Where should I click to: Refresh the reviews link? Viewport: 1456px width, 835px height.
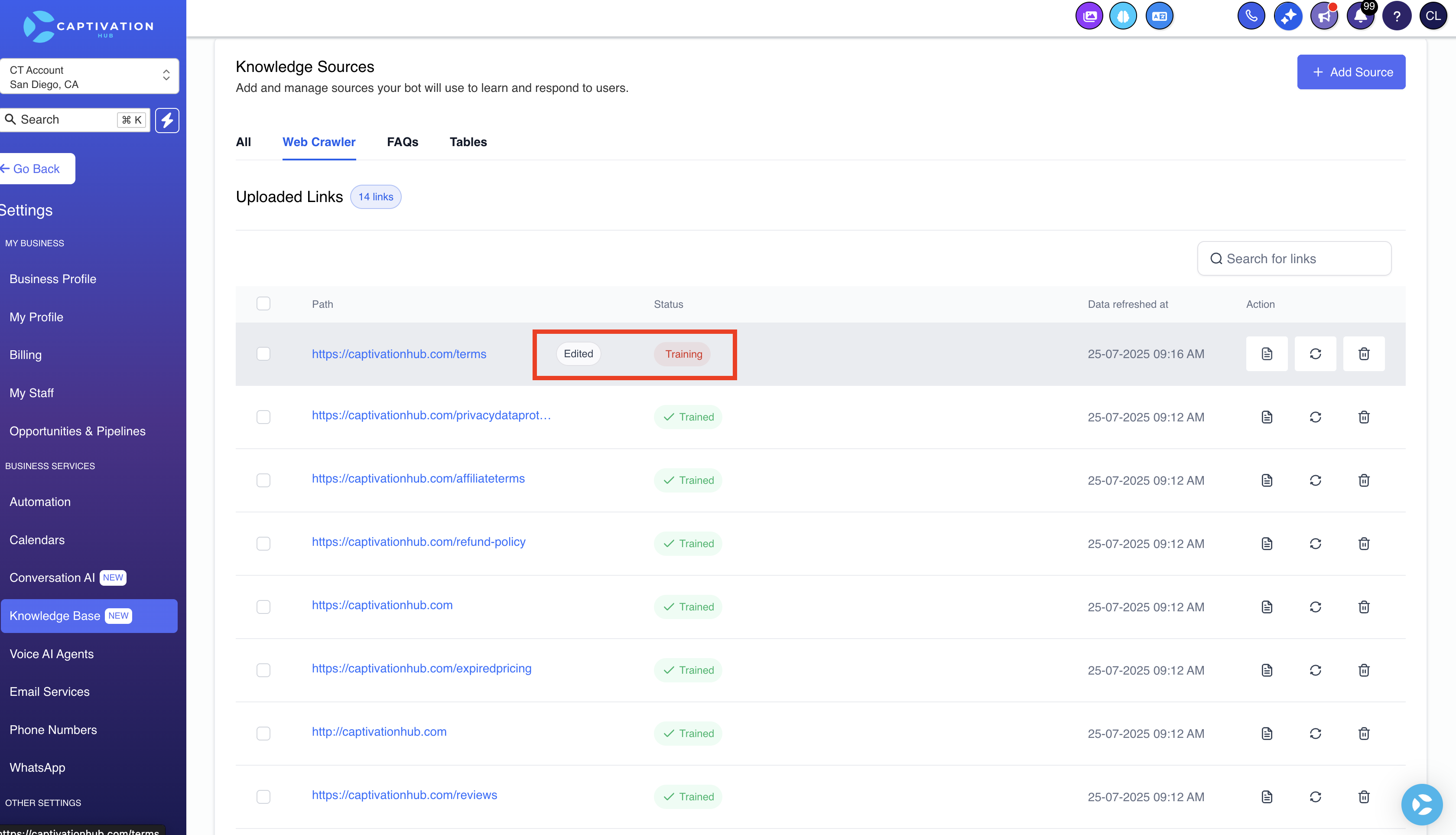click(x=1316, y=796)
